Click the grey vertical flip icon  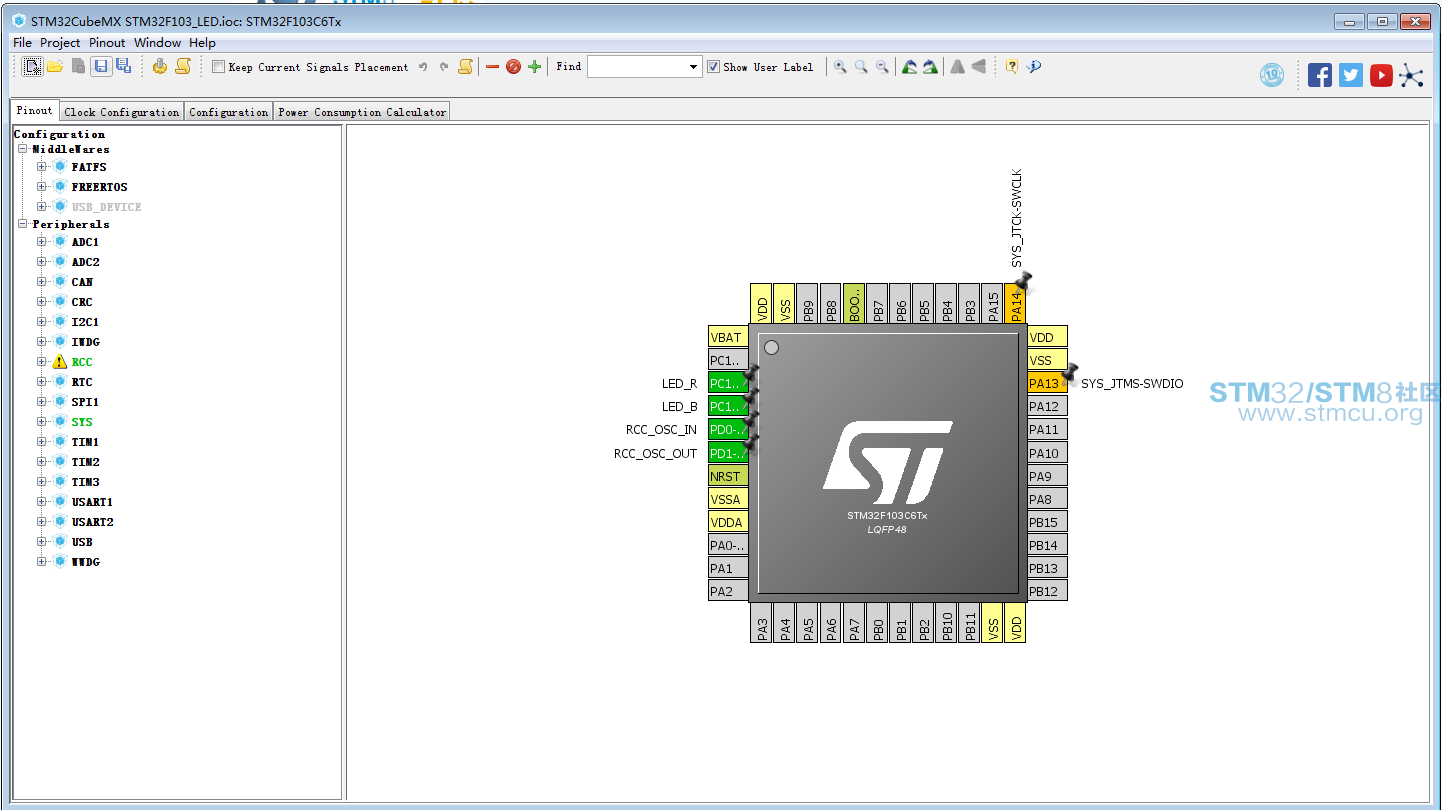click(x=978, y=67)
